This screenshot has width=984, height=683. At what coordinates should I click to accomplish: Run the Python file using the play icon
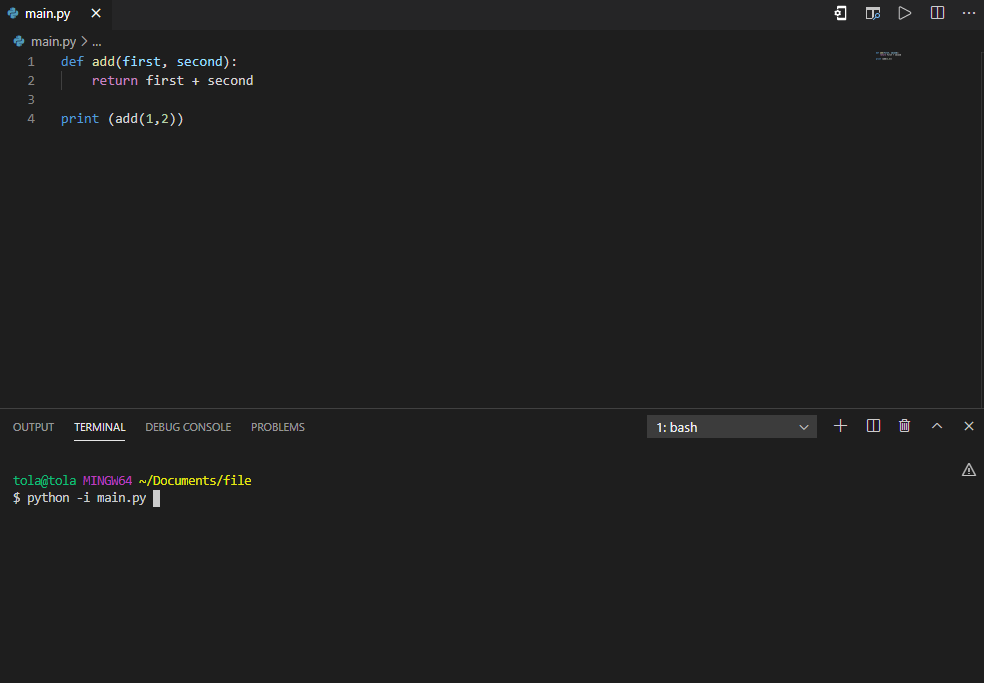pos(903,13)
